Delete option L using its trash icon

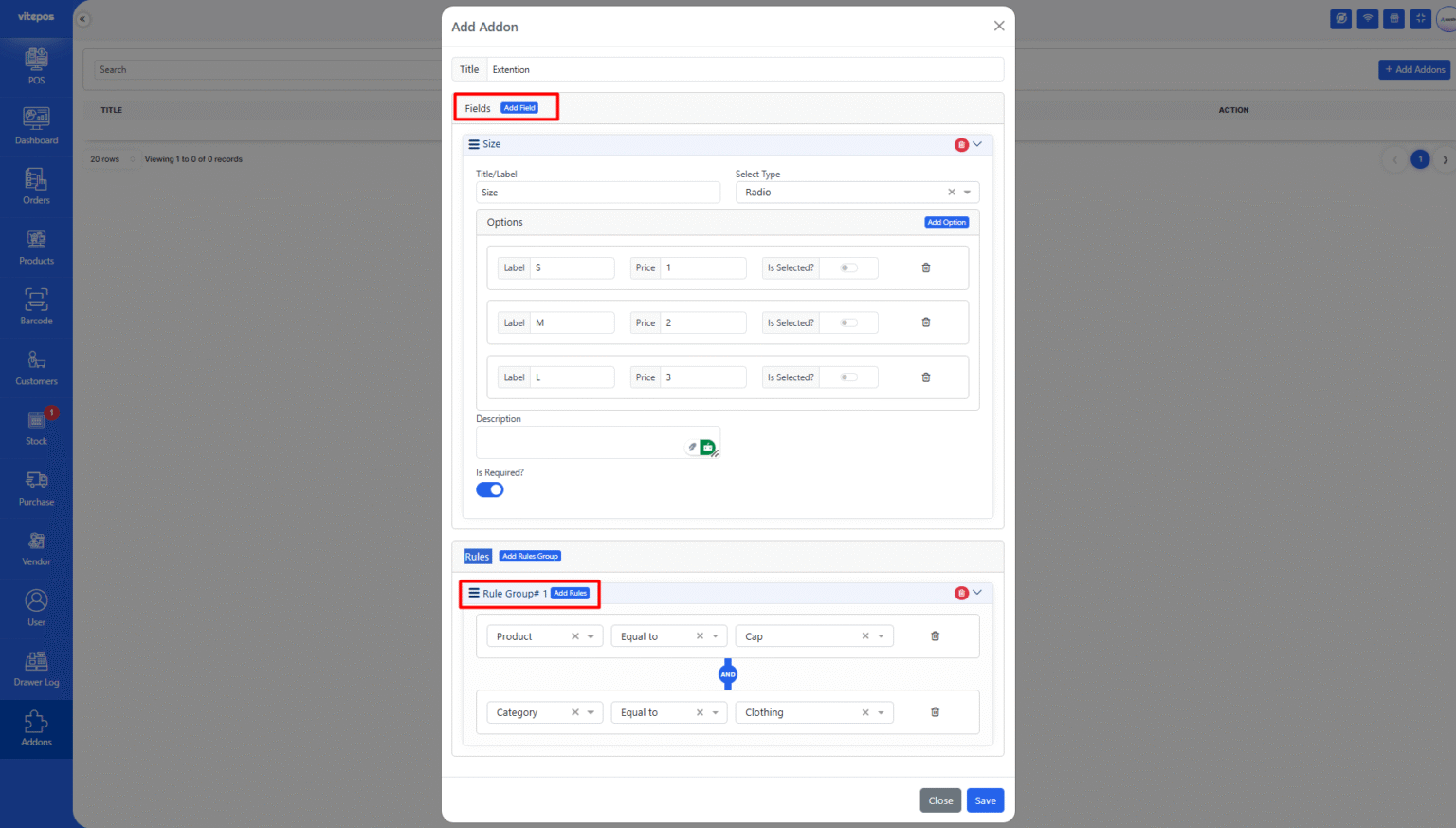click(x=926, y=377)
